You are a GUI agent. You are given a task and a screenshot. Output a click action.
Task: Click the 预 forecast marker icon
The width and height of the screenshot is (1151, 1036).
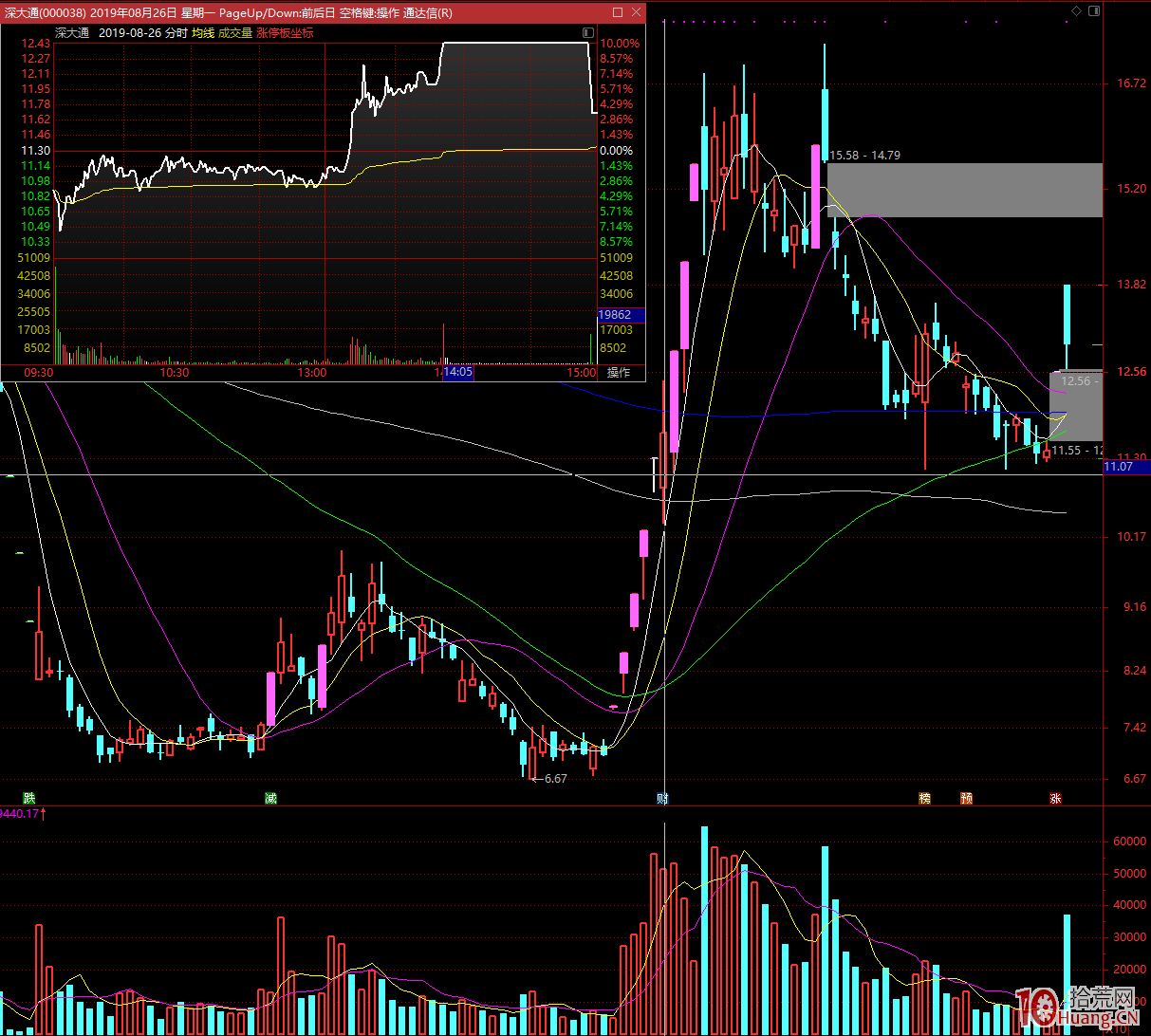(966, 799)
